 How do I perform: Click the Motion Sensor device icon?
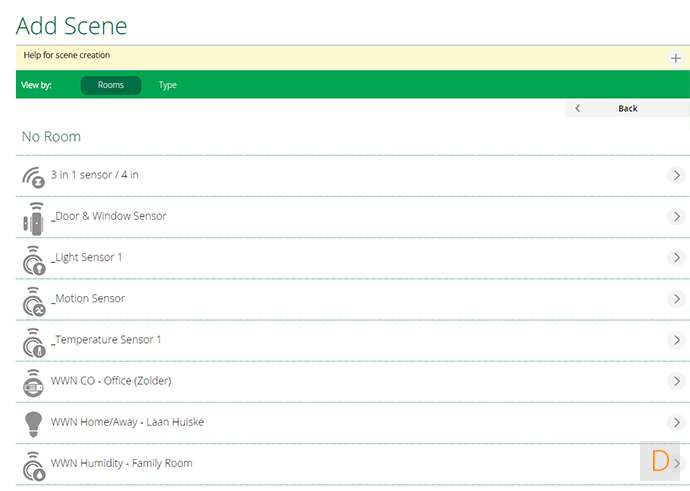33,300
